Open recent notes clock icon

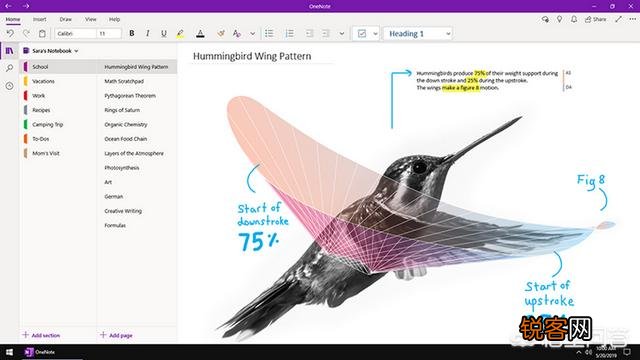point(9,86)
